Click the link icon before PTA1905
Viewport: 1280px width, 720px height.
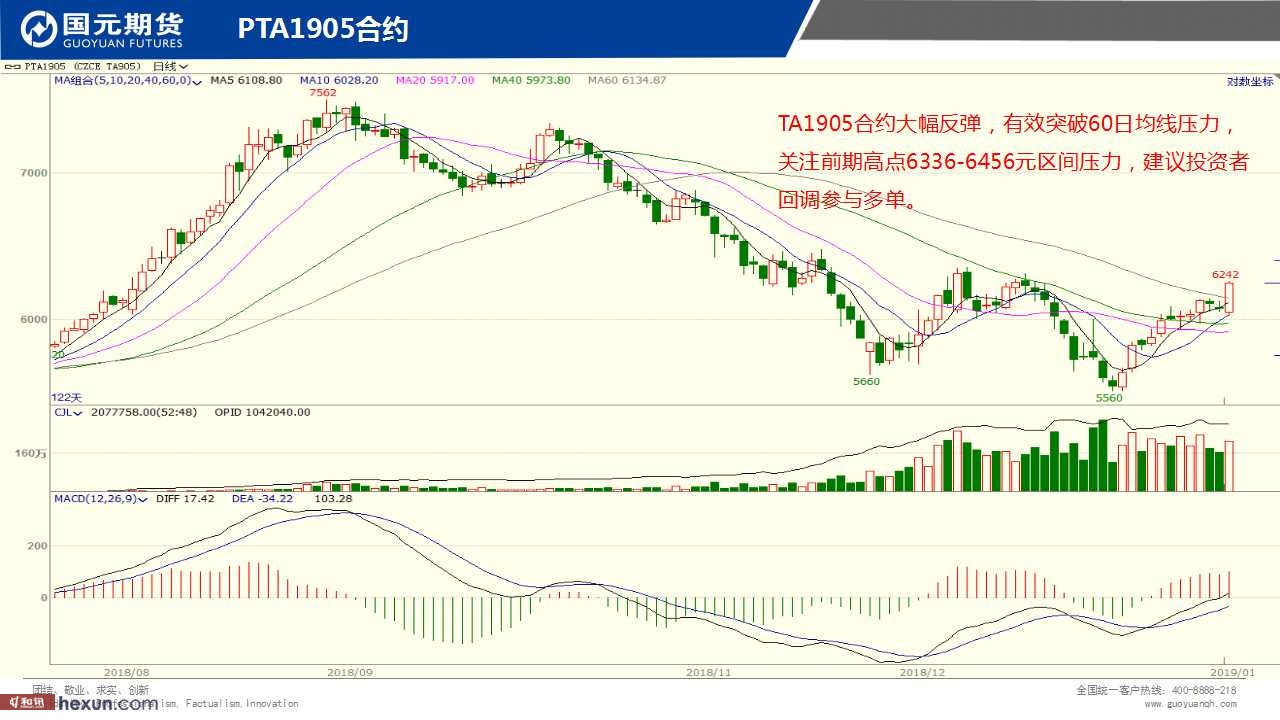click(x=12, y=67)
